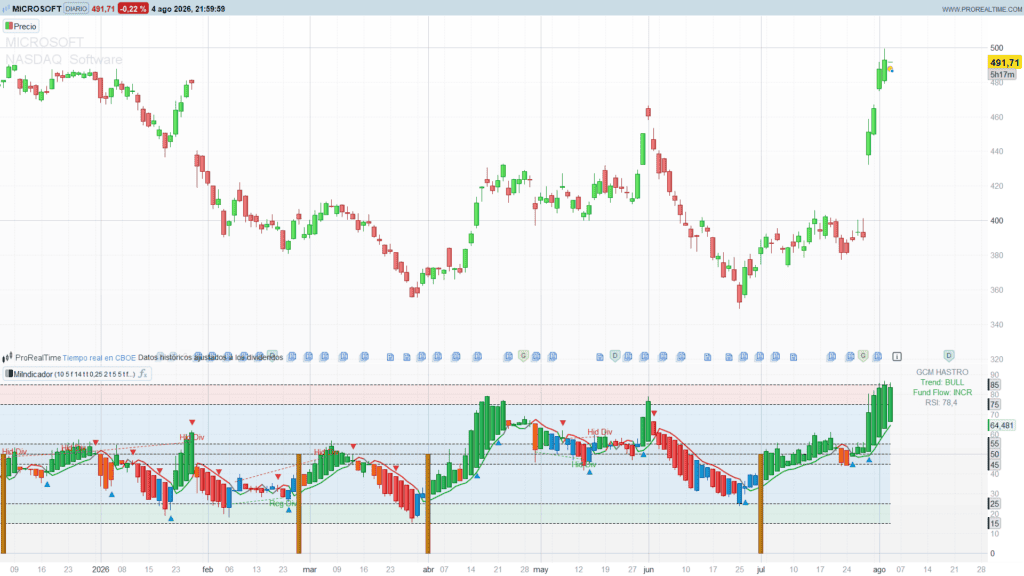Click the 'Tiempo real en CBOE' link
The height and width of the screenshot is (576, 1024).
tap(99, 358)
